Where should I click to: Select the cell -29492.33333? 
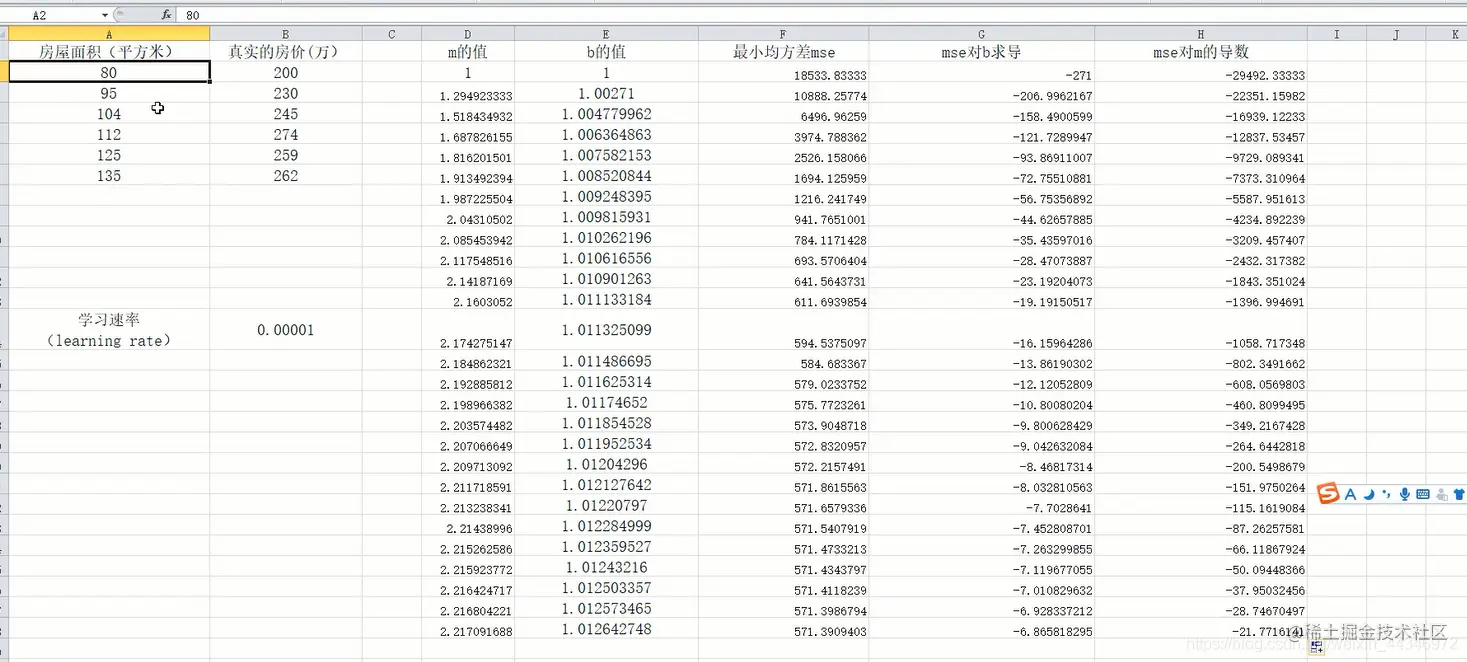[1201, 74]
